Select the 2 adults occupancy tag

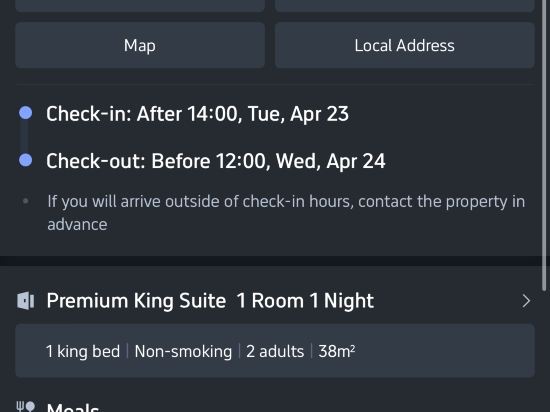point(275,351)
